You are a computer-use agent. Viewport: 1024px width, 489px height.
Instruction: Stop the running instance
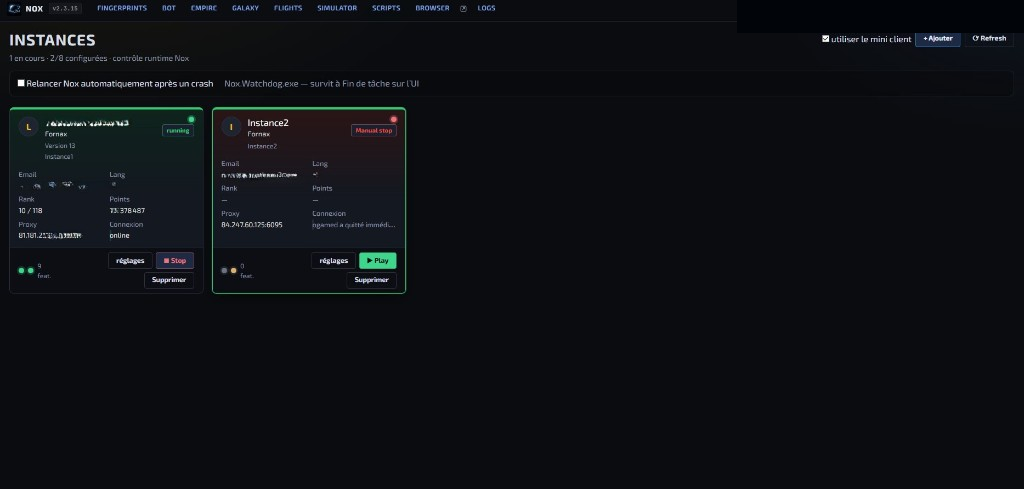pyautogui.click(x=175, y=260)
